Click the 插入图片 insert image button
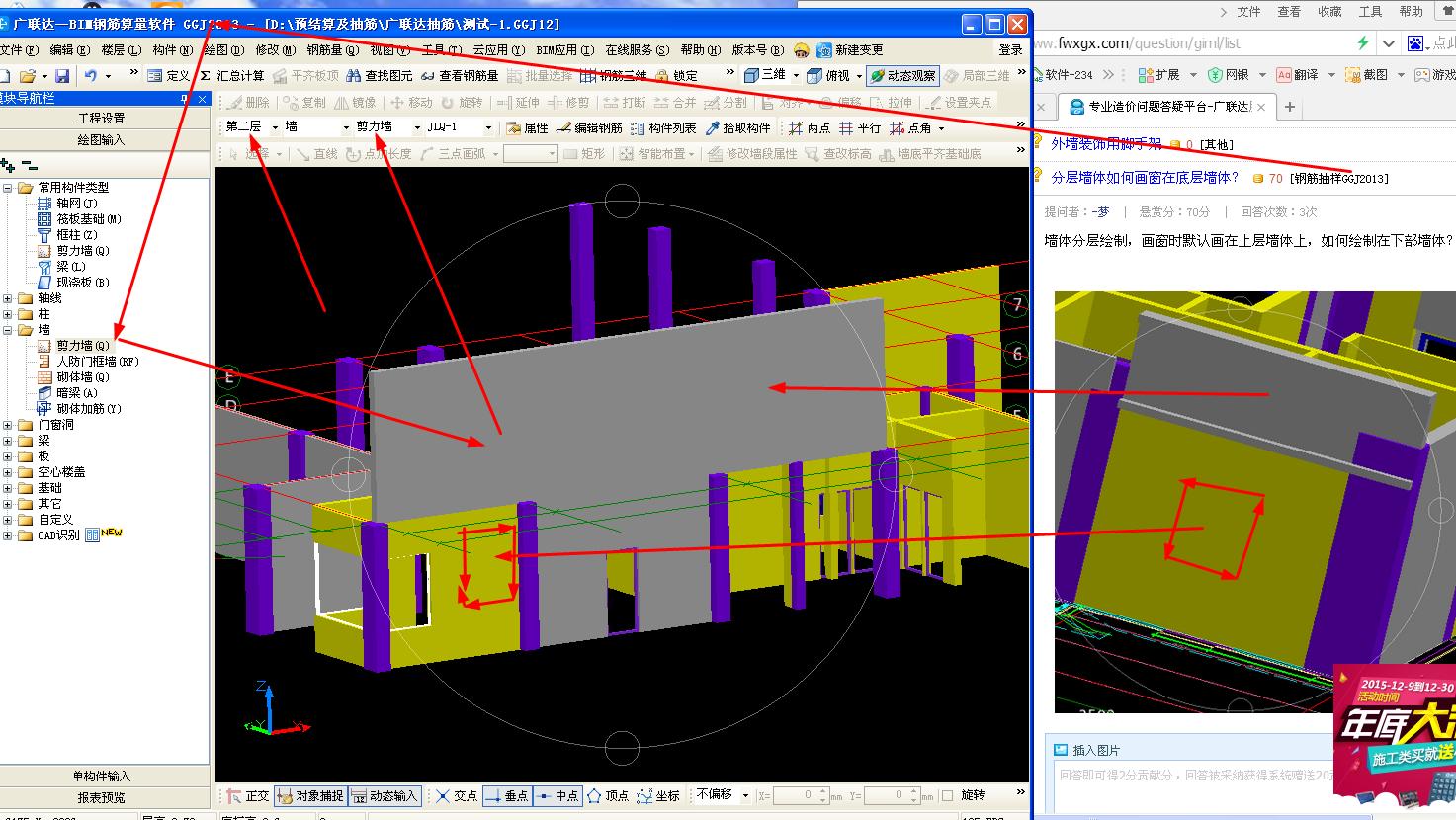 tap(1087, 750)
